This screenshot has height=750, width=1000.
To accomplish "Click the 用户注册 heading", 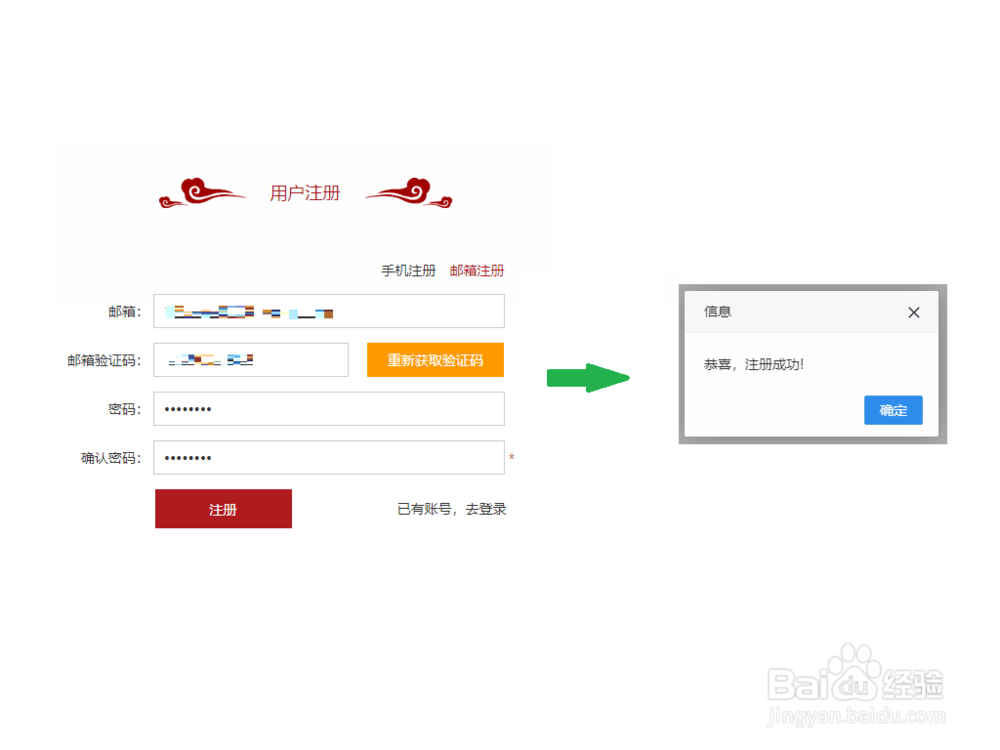I will click(x=305, y=193).
